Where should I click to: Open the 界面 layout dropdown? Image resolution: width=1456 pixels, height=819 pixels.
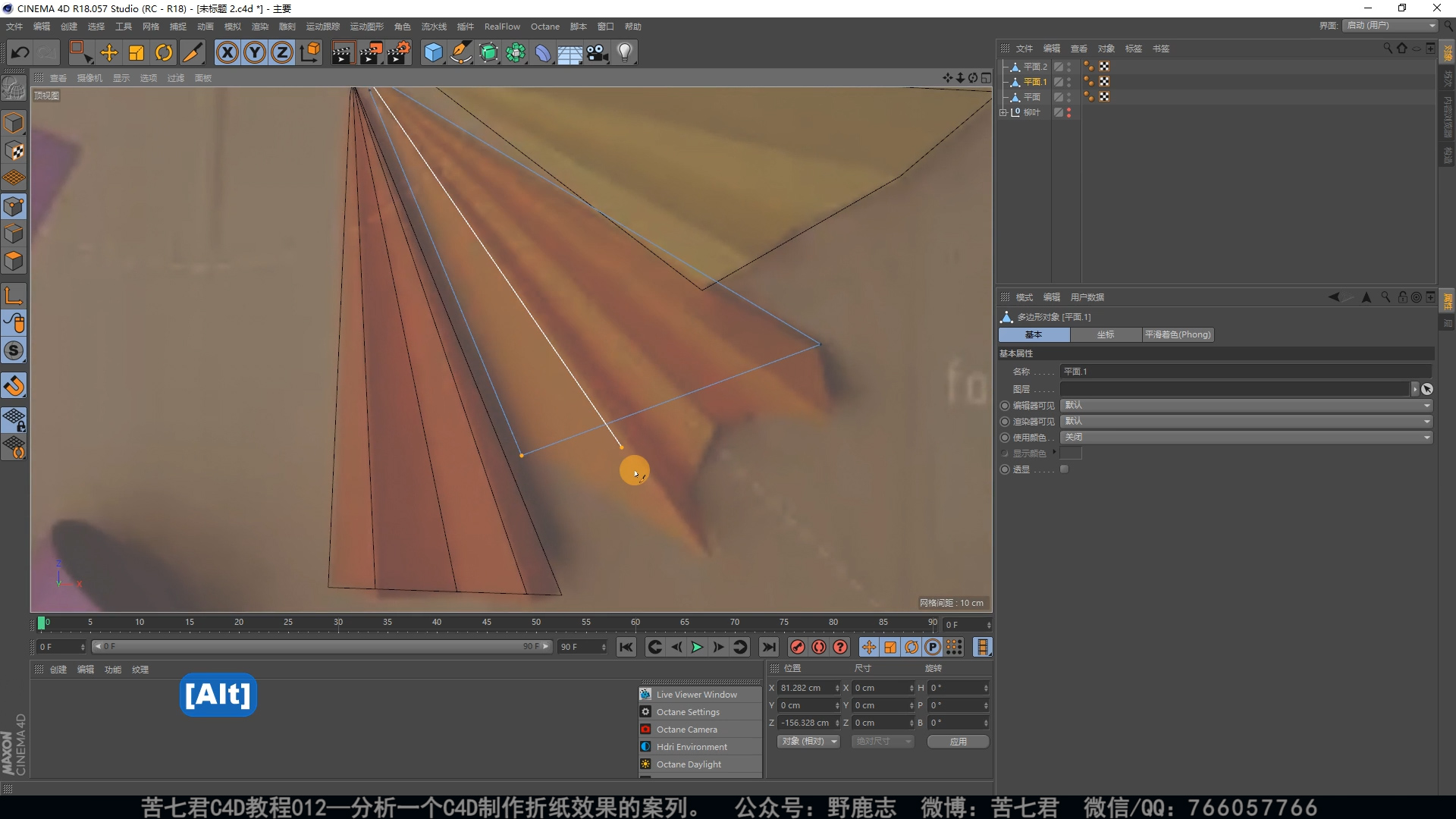(1390, 26)
